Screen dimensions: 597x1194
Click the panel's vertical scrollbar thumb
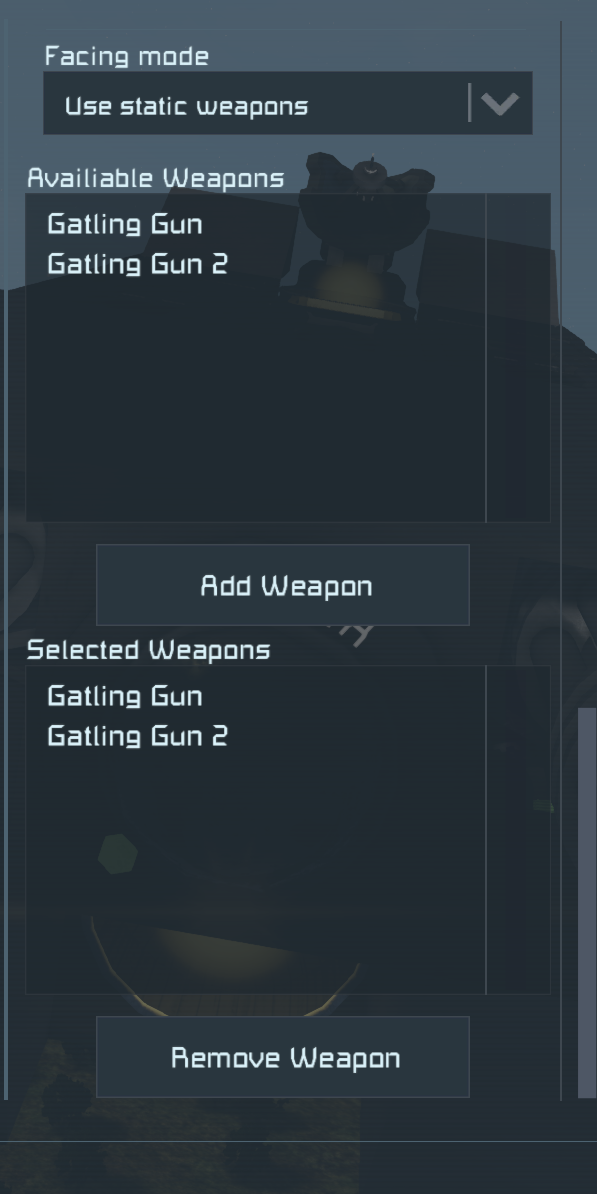[x=587, y=902]
